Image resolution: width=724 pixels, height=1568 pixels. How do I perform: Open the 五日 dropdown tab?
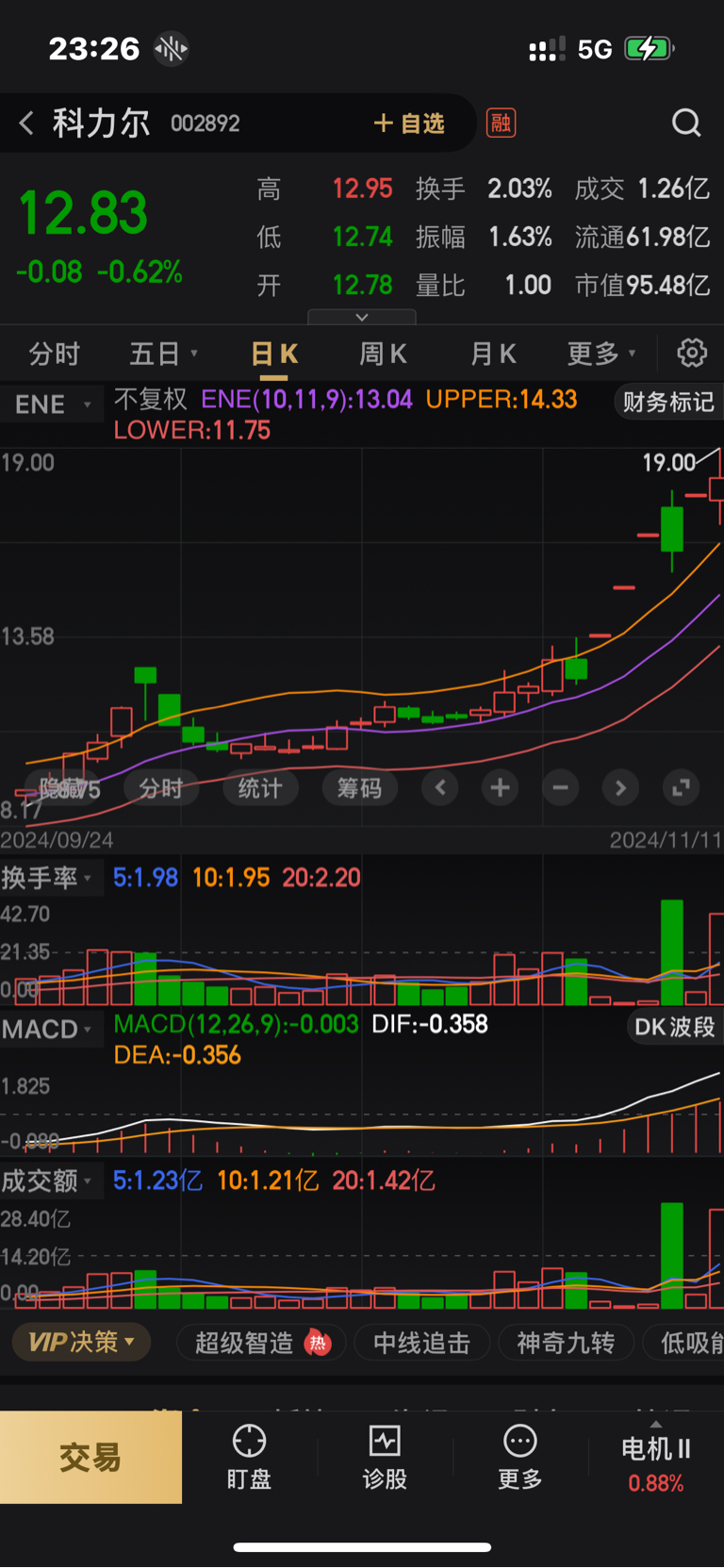coord(163,355)
